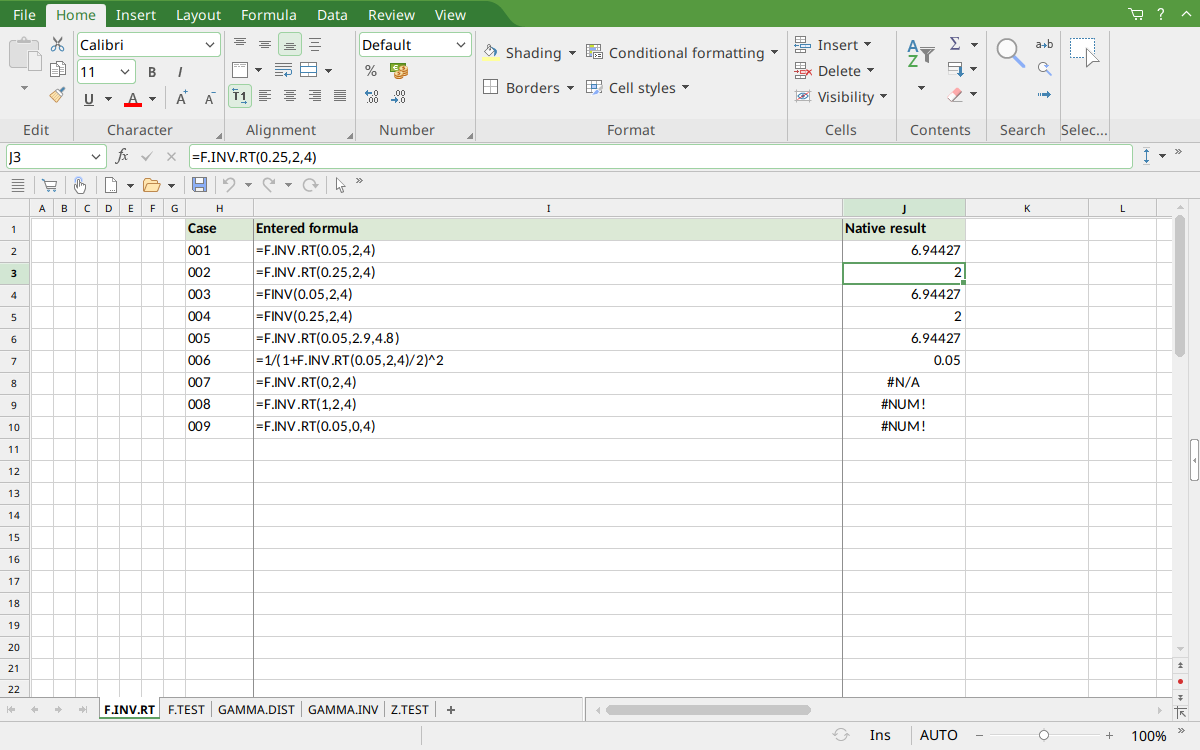This screenshot has width=1200, height=750.
Task: Open the Default number format dropdown
Action: pyautogui.click(x=461, y=45)
